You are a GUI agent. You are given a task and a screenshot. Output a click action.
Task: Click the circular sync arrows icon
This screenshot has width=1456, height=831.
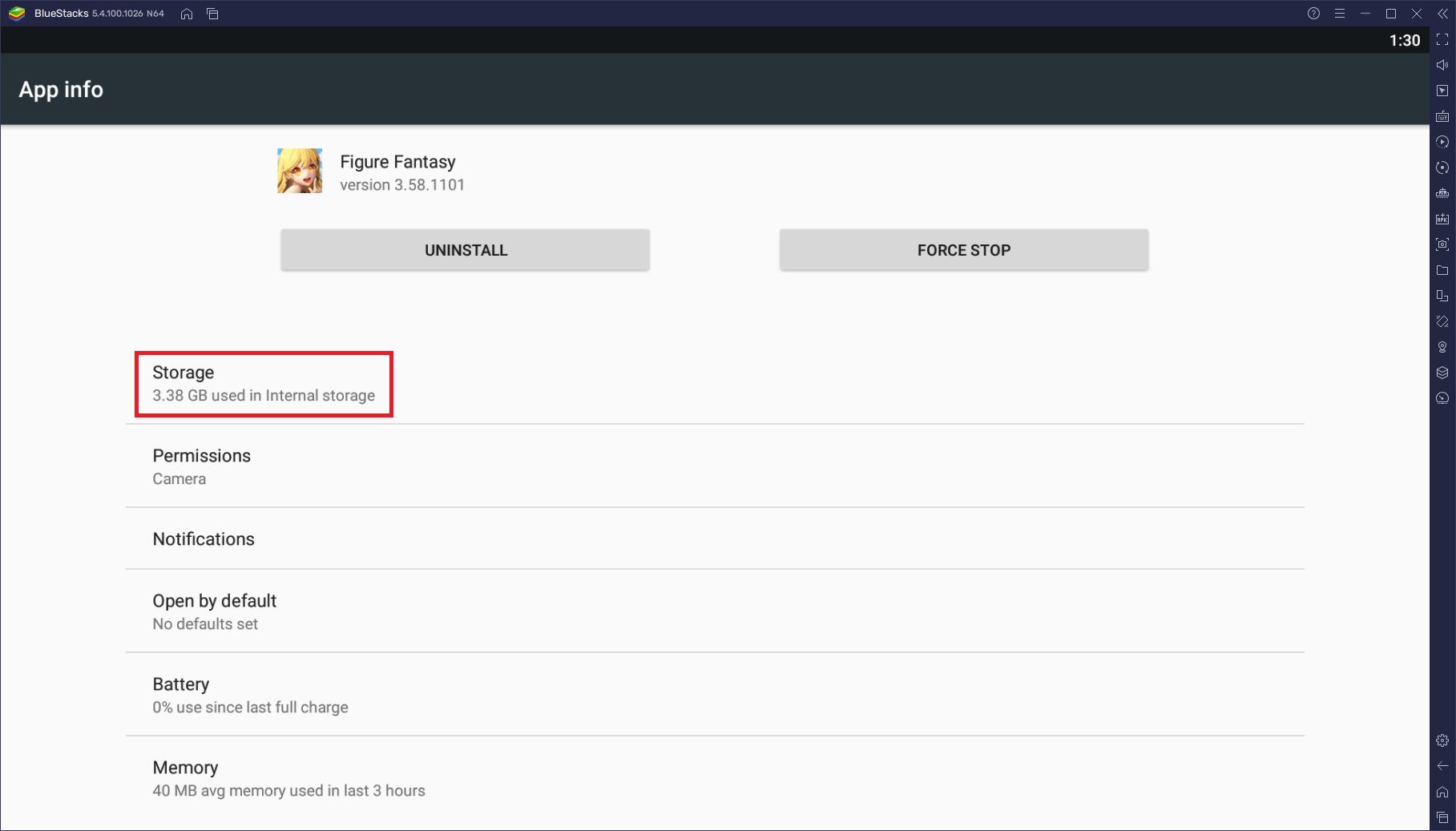(x=1442, y=167)
